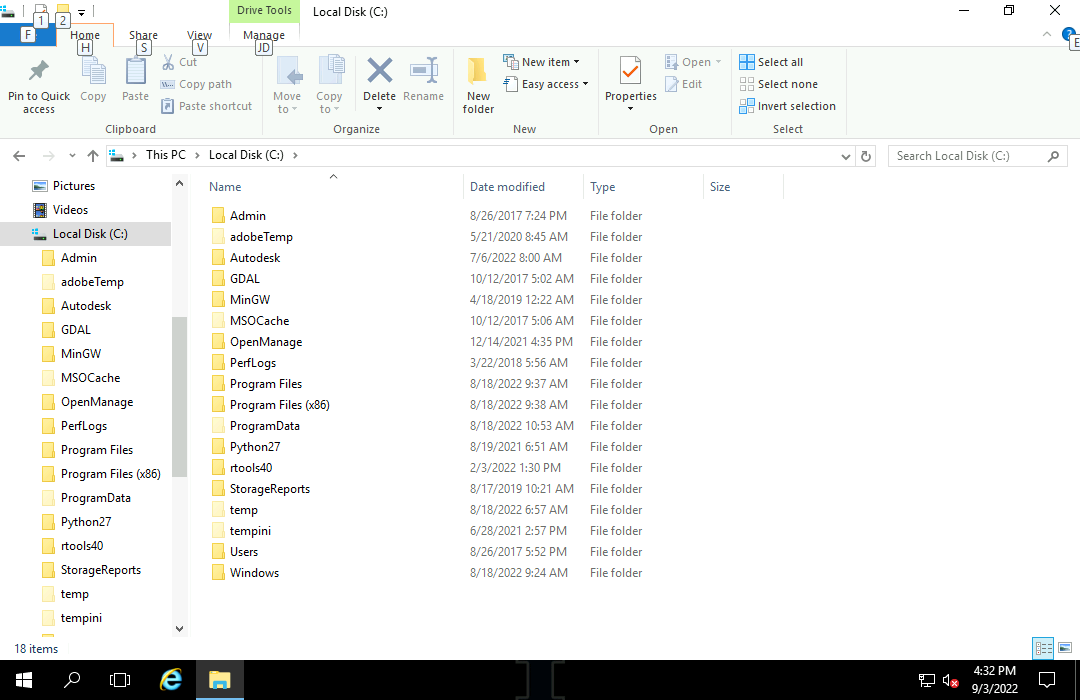This screenshot has width=1080, height=700.
Task: Open the Windows Start menu
Action: [x=24, y=680]
